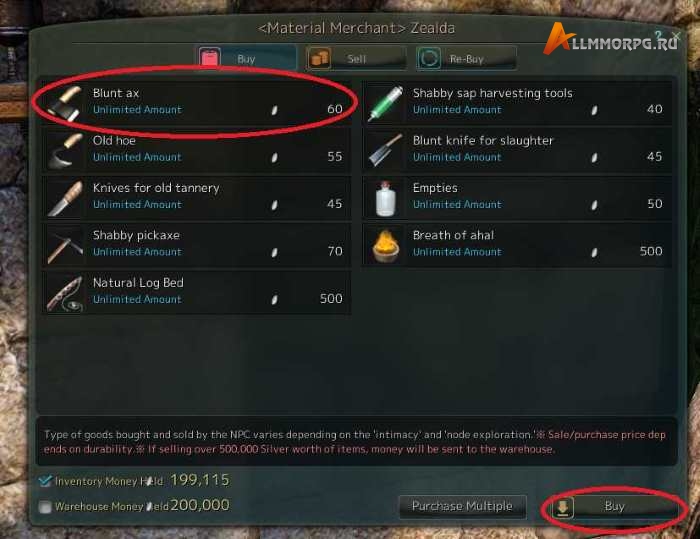Click the Breath of ahal price 500

coord(651,251)
